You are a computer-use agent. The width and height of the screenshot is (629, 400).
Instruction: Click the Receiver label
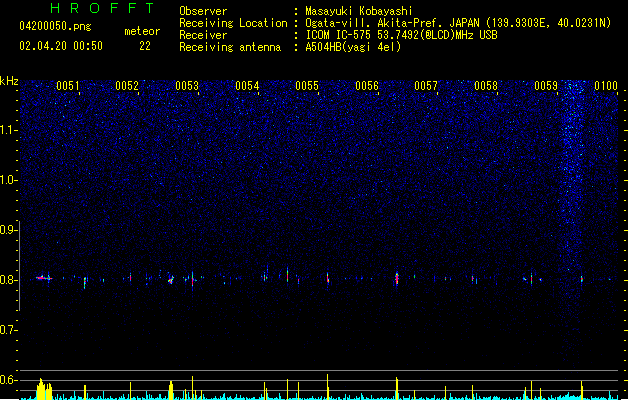point(203,35)
